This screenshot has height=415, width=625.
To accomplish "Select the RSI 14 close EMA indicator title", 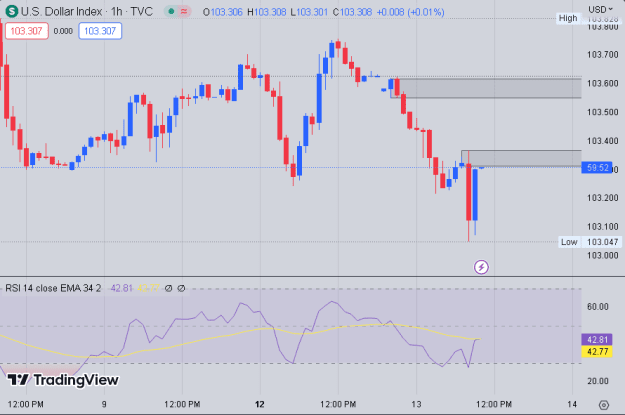I will [53, 288].
